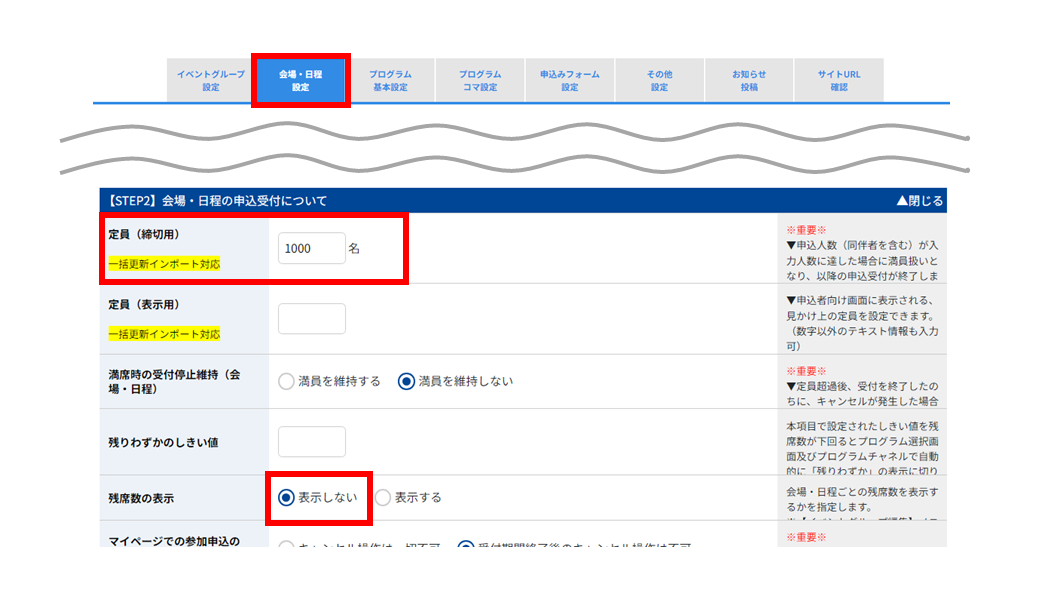This screenshot has width=1045, height=611.
Task: Click ※重要※ note beside 満席時の受付停止維持
Action: [806, 371]
